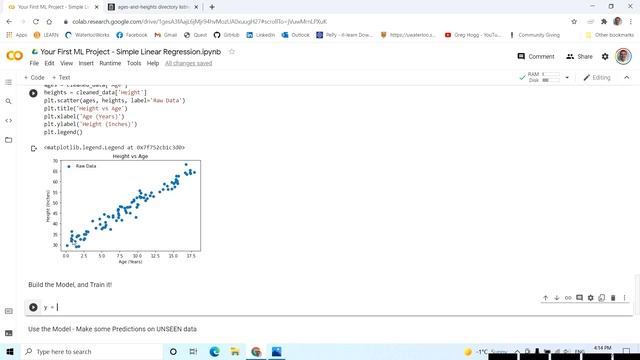This screenshot has width=640, height=360.
Task: Click the Windows taskbar search box
Action: coord(91,351)
